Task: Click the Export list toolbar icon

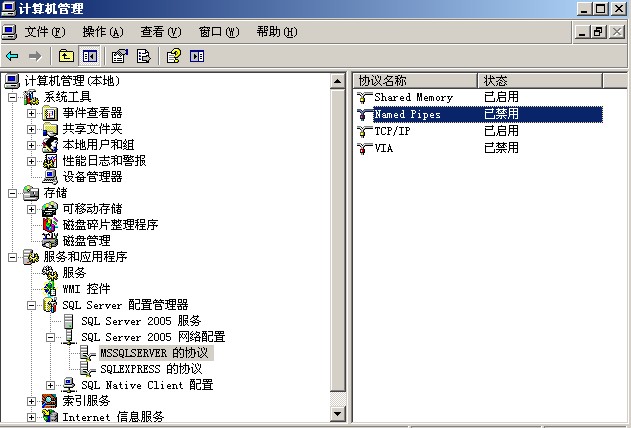Action: point(143,56)
